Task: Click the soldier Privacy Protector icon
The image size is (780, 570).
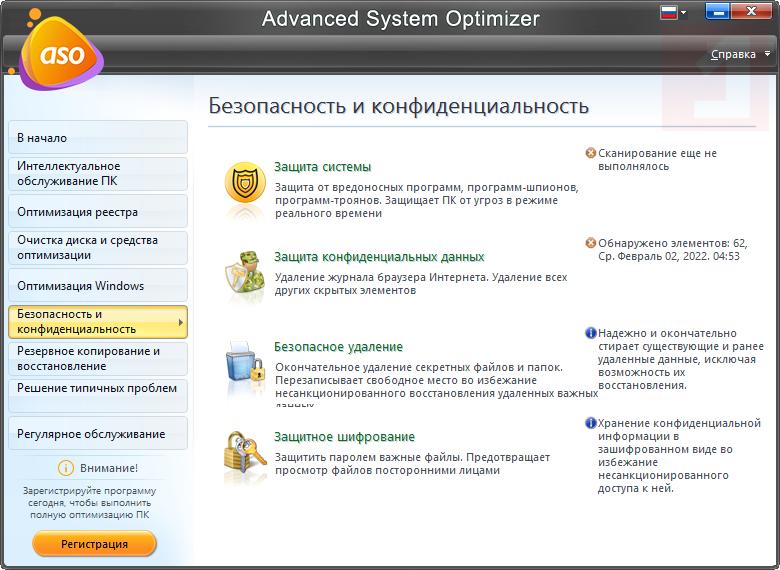Action: 245,273
